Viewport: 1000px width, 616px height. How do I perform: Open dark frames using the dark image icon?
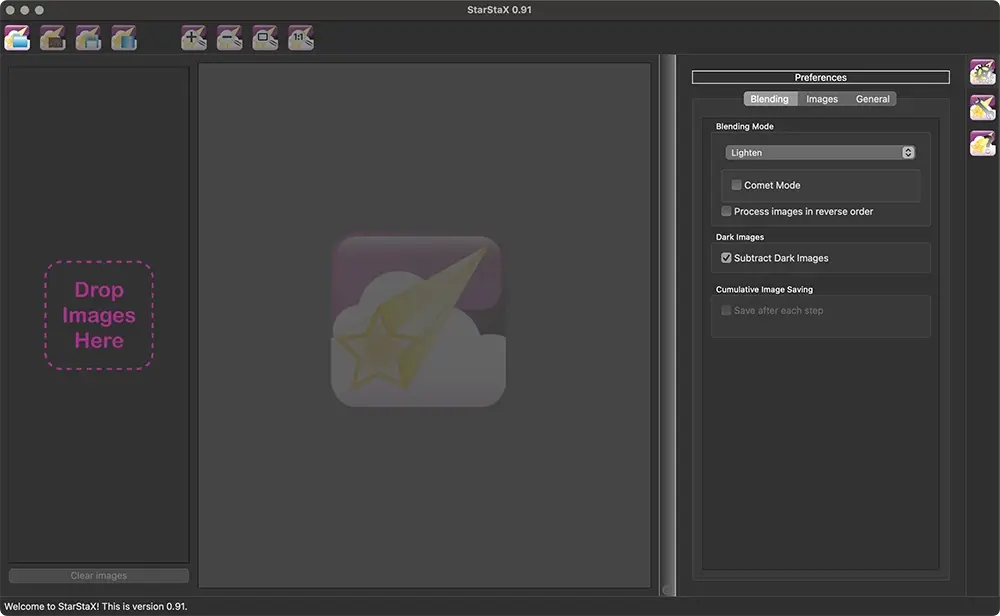click(x=53, y=38)
